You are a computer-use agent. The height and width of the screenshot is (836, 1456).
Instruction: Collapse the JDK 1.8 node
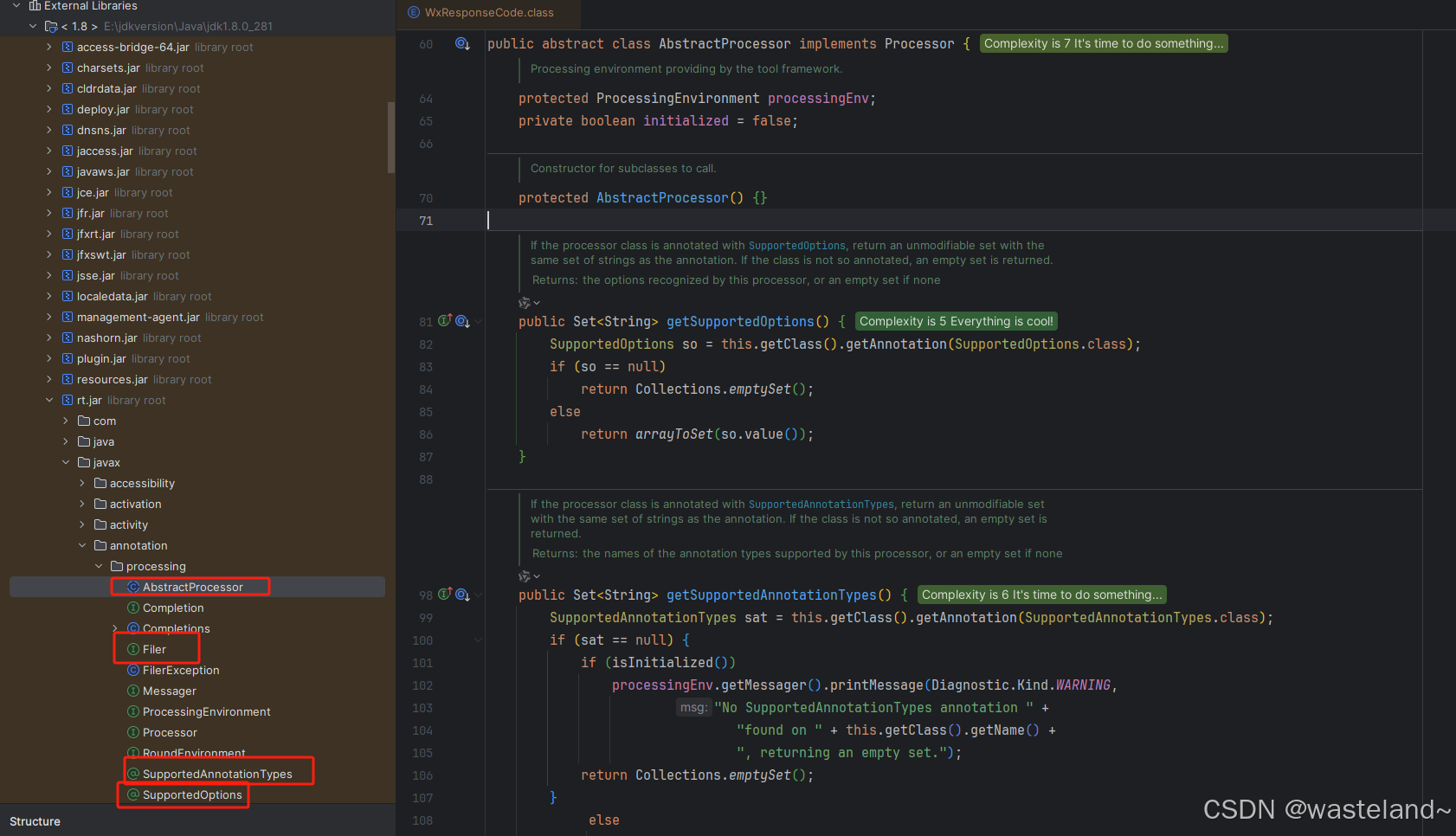[33, 27]
